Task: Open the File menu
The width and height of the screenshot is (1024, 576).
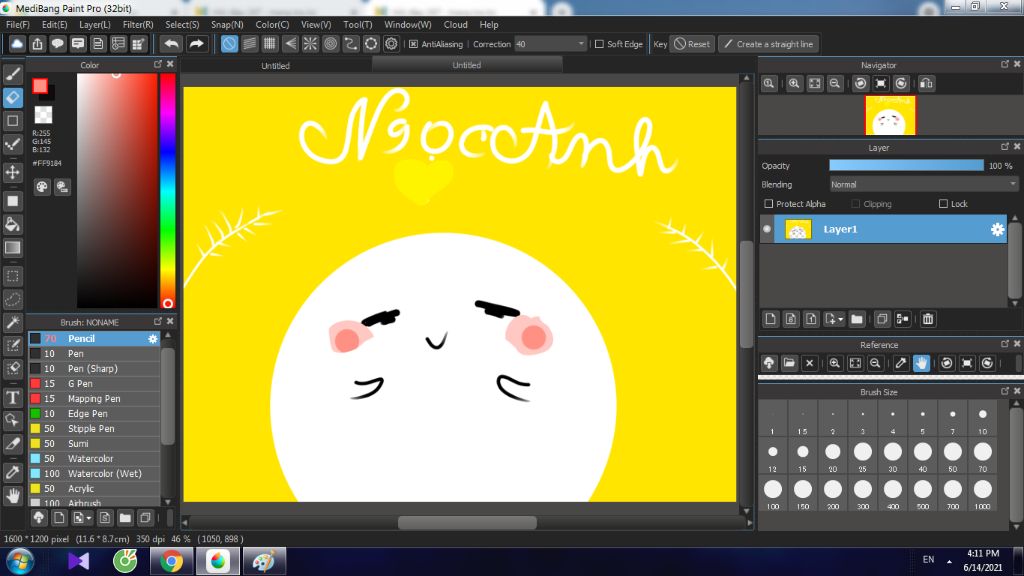Action: (x=18, y=25)
